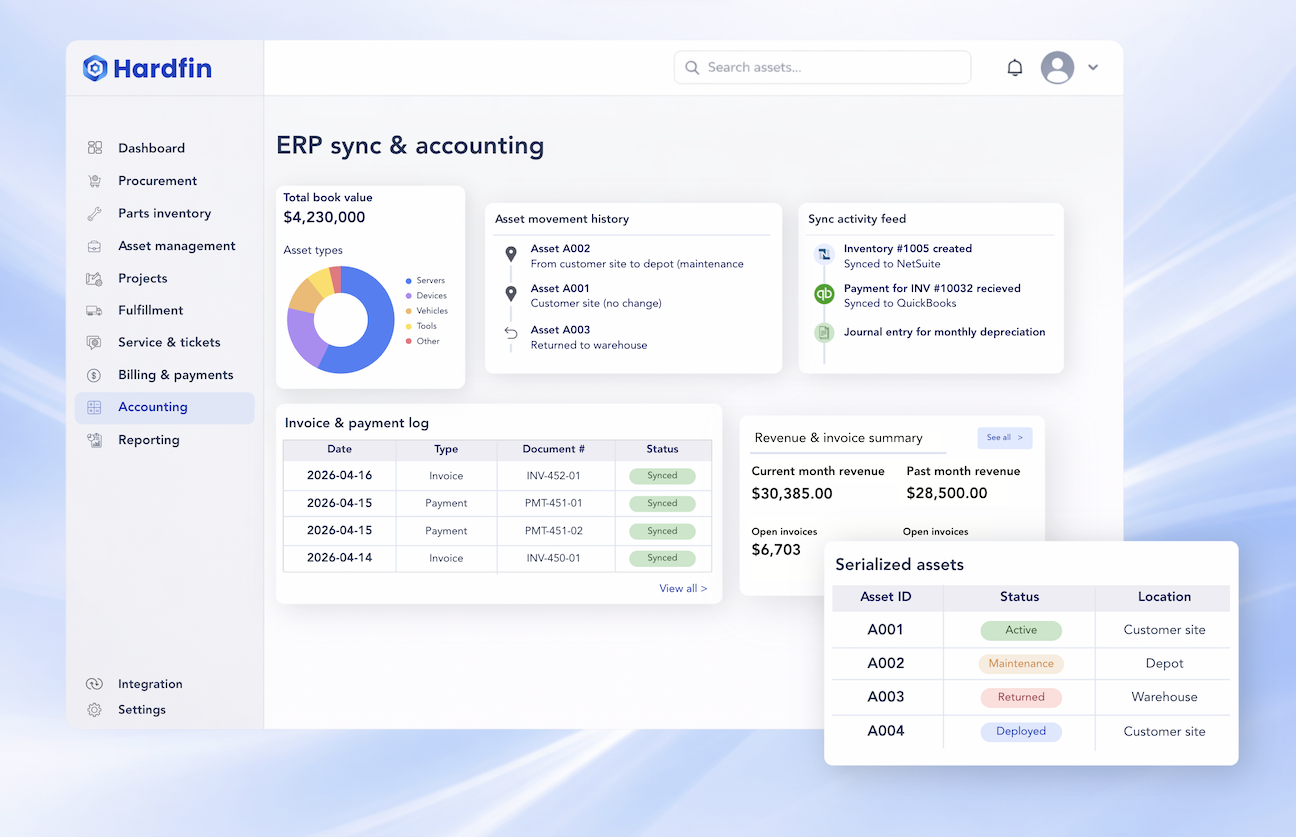This screenshot has height=837, width=1296.
Task: Click the NetSuite icon in sync feed
Action: (x=824, y=254)
